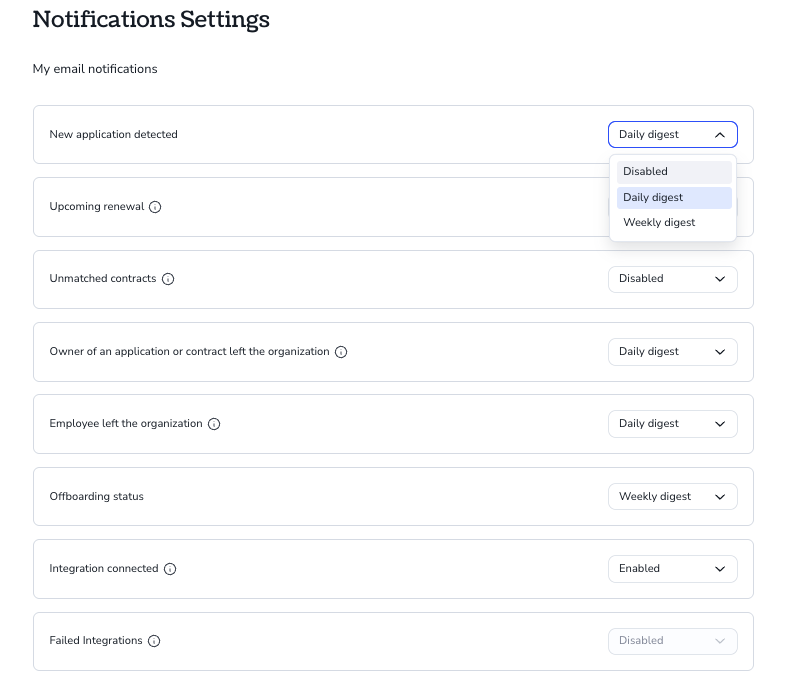The width and height of the screenshot is (802, 687).
Task: Click chevron arrow of Offboarding status dropdown
Action: tap(720, 497)
